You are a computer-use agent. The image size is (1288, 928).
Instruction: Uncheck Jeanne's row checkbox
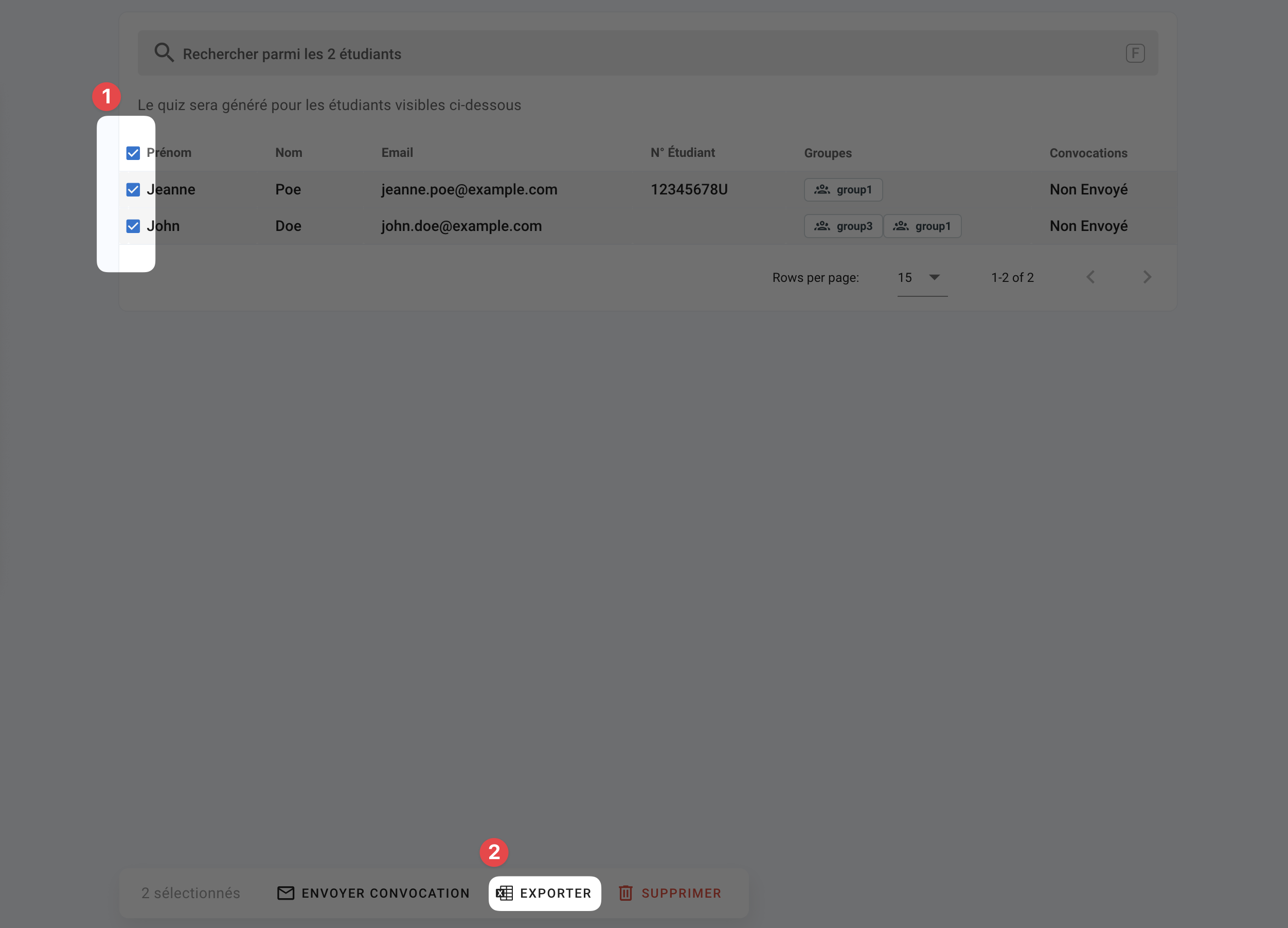[x=133, y=190]
